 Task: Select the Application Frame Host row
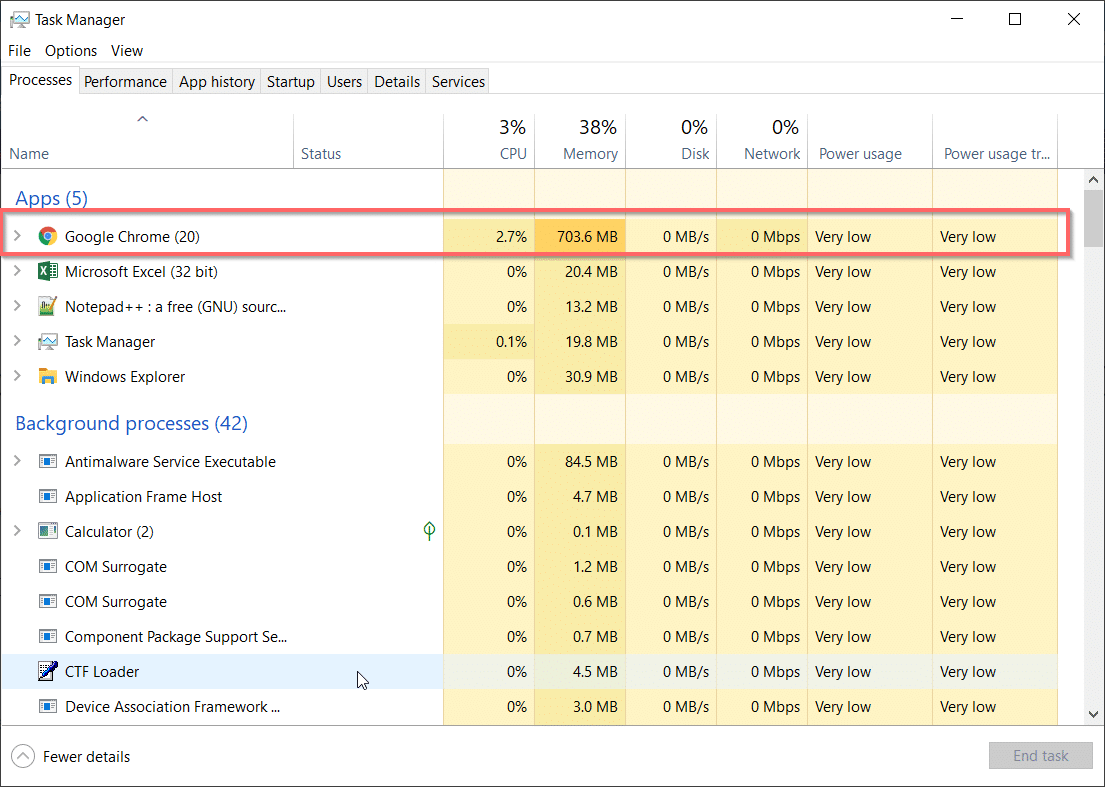tap(529, 497)
